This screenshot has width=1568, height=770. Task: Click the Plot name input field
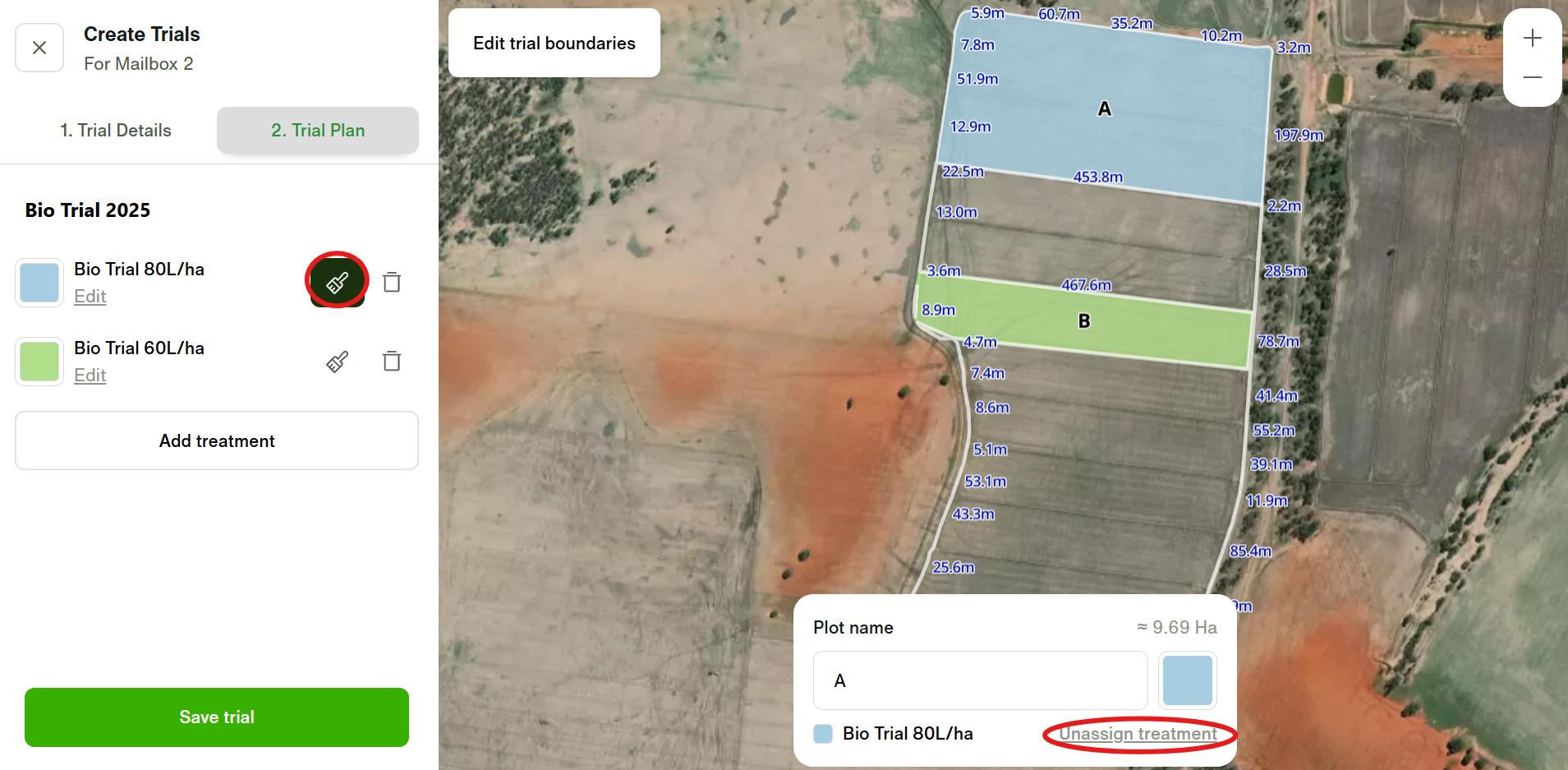tap(980, 680)
